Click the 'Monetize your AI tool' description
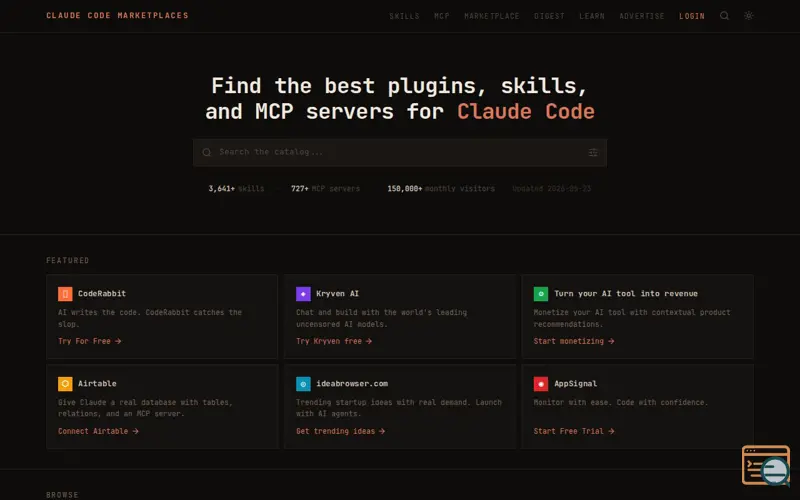This screenshot has height=500, width=800. [632, 318]
